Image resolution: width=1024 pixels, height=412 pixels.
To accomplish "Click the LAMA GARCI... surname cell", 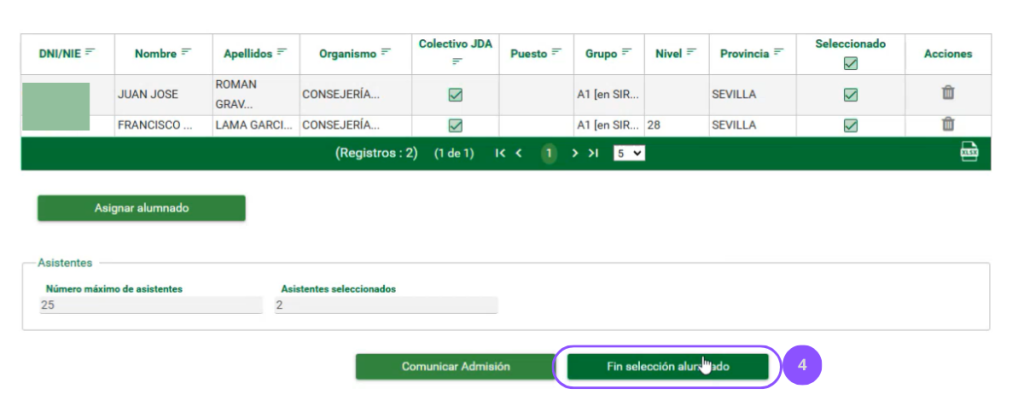I will pyautogui.click(x=256, y=125).
